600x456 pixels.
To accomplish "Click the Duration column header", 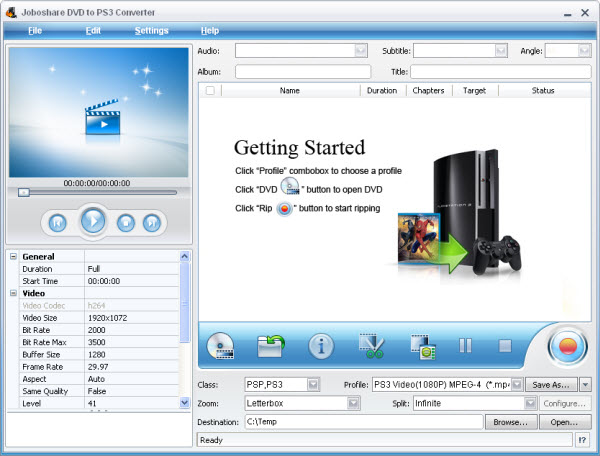I will (382, 91).
